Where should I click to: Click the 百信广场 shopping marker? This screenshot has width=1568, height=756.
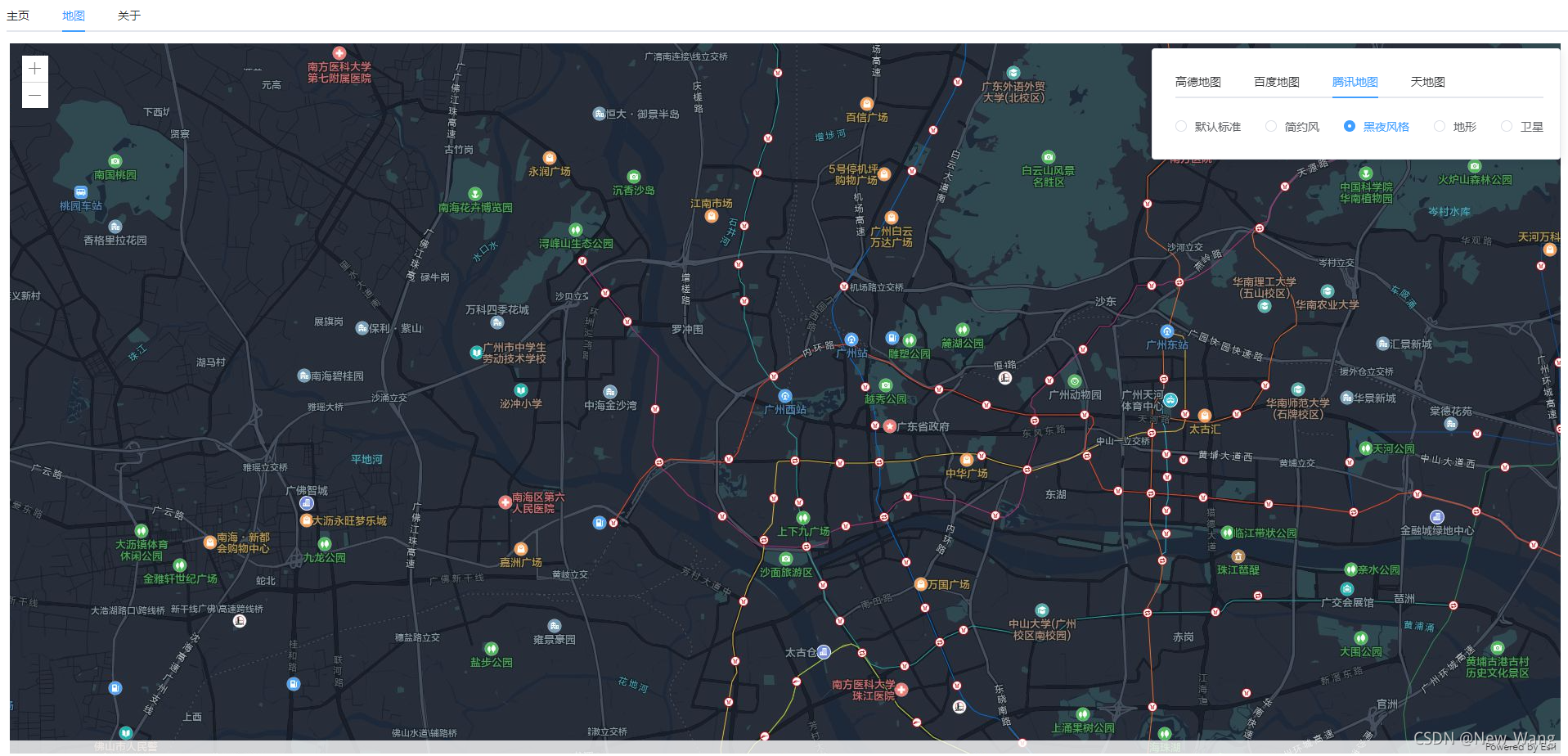pyautogui.click(x=867, y=104)
